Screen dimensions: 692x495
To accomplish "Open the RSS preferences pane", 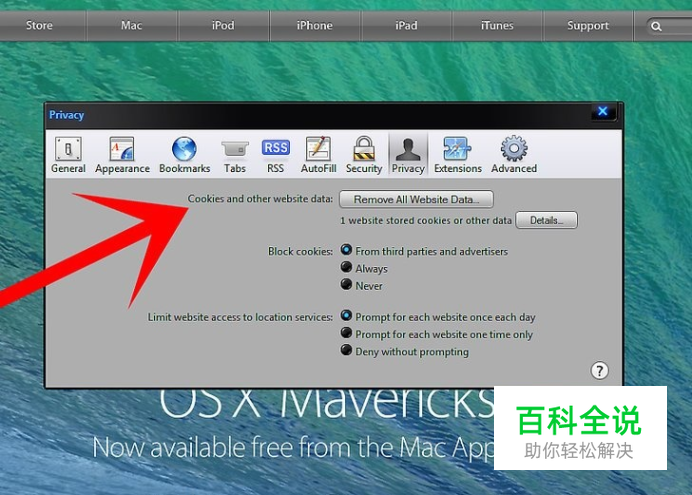I will (275, 155).
